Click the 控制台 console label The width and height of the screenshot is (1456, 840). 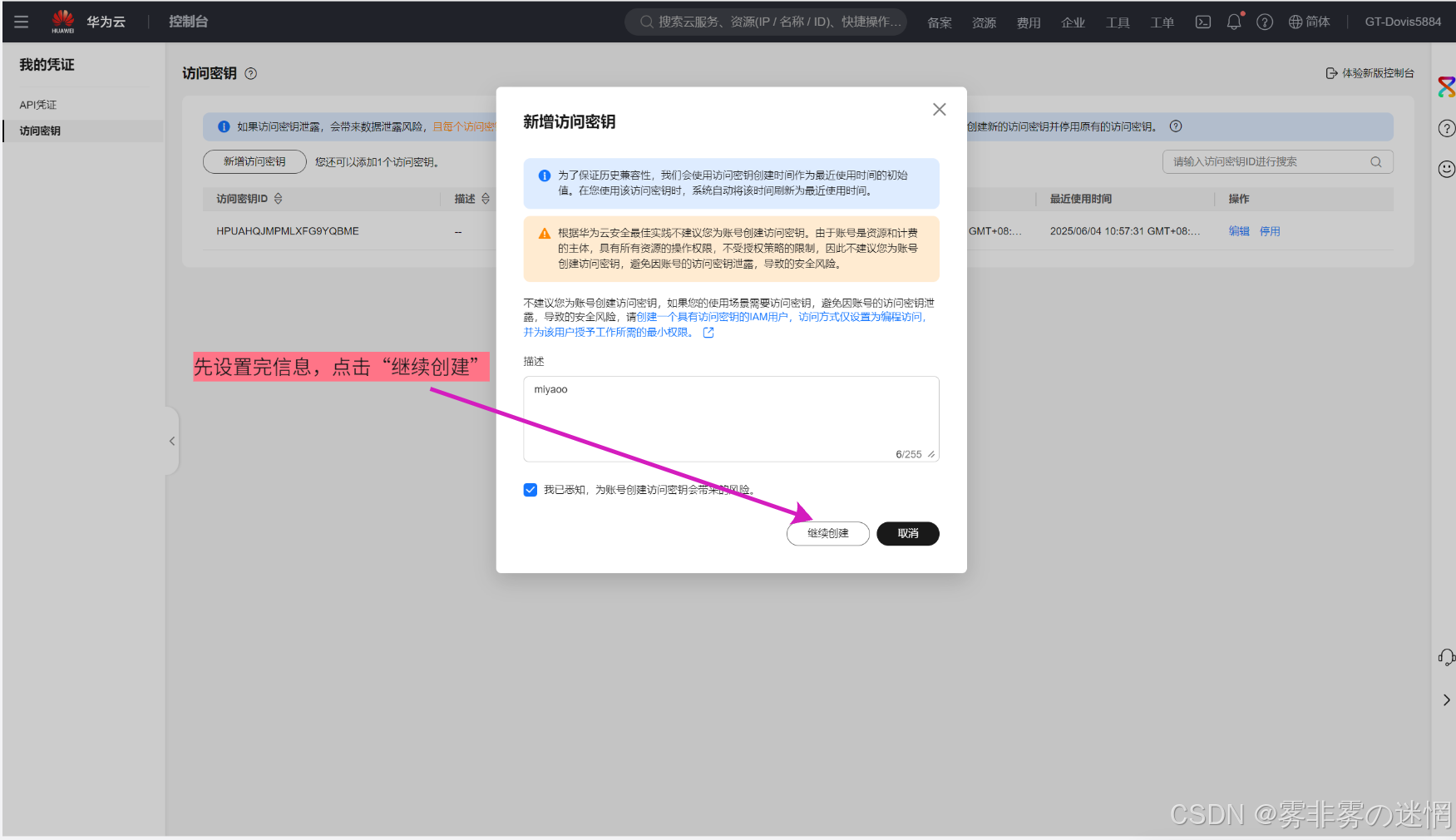tap(189, 22)
